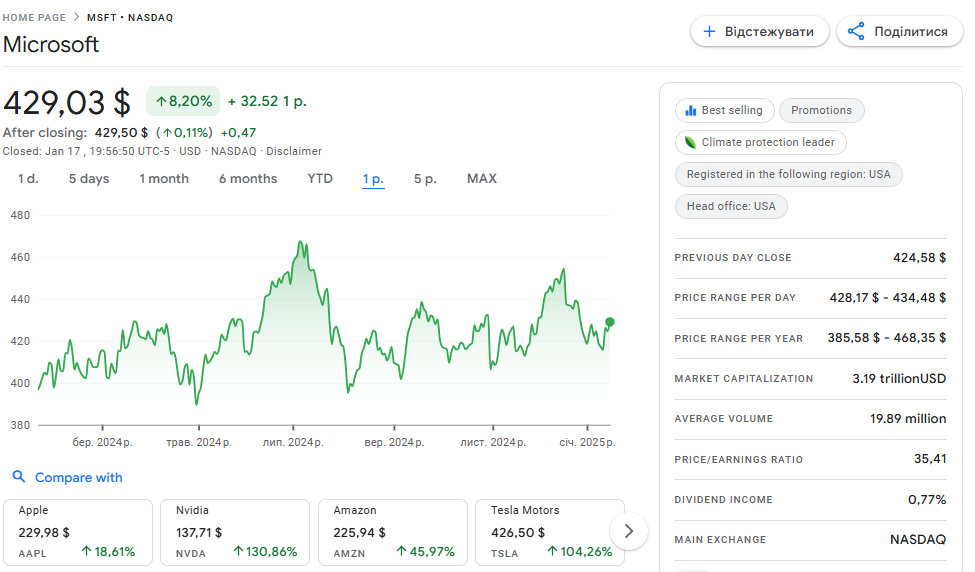Open the Compare with search link
975x572 pixels.
(x=78, y=477)
